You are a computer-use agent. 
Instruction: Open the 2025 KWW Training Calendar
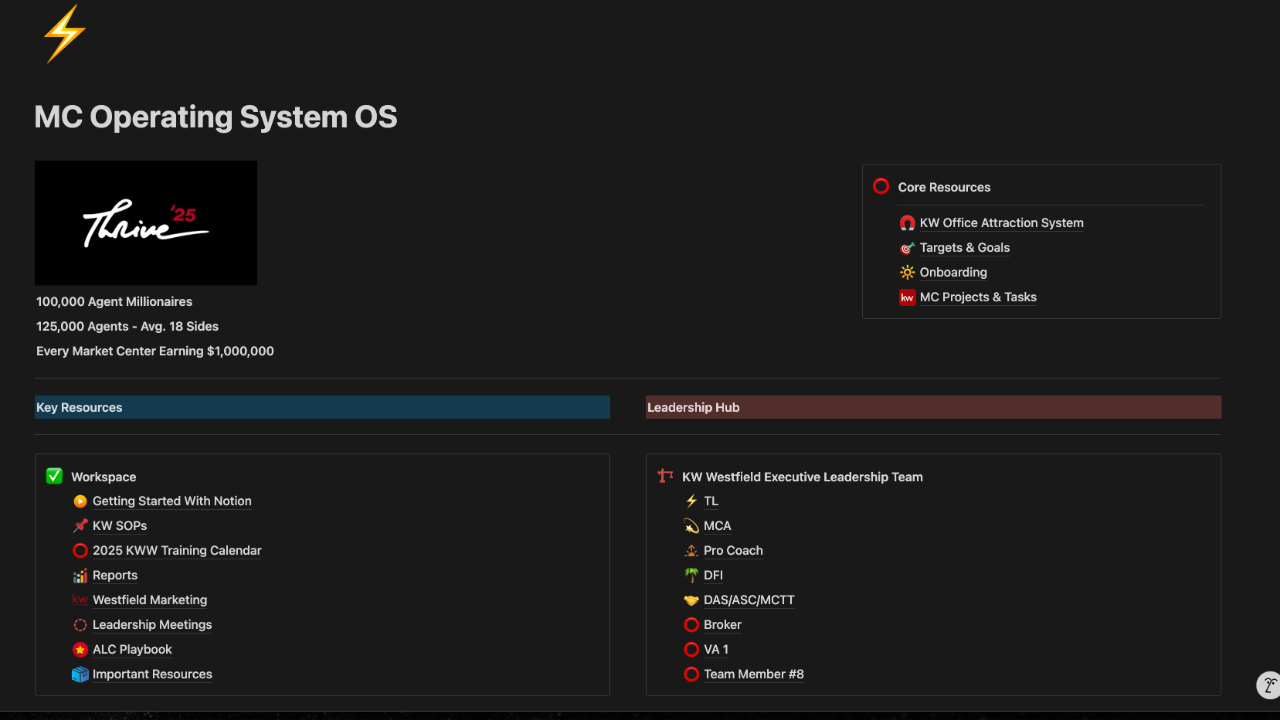pyautogui.click(x=177, y=550)
